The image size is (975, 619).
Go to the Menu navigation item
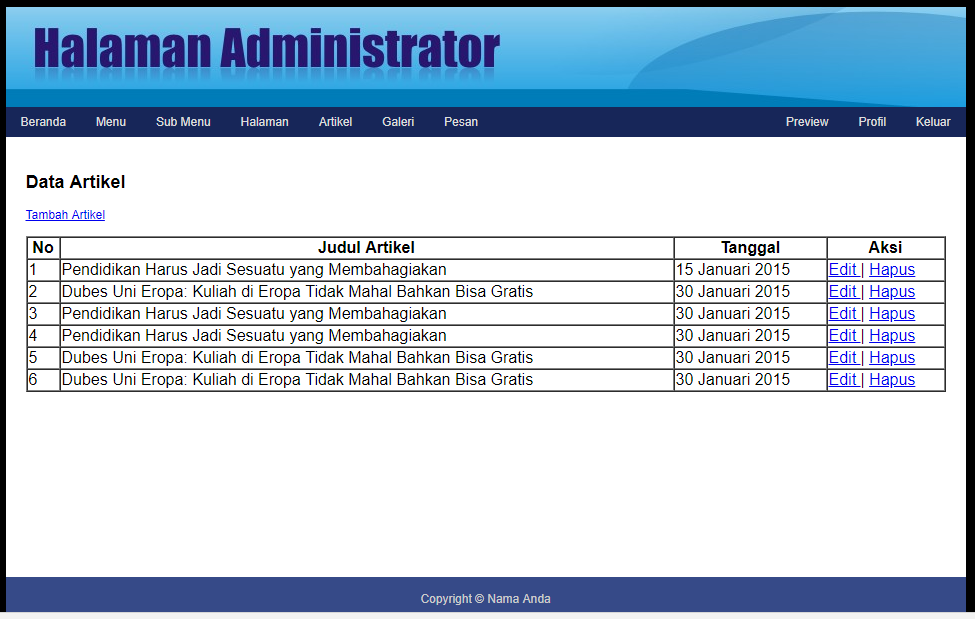111,122
